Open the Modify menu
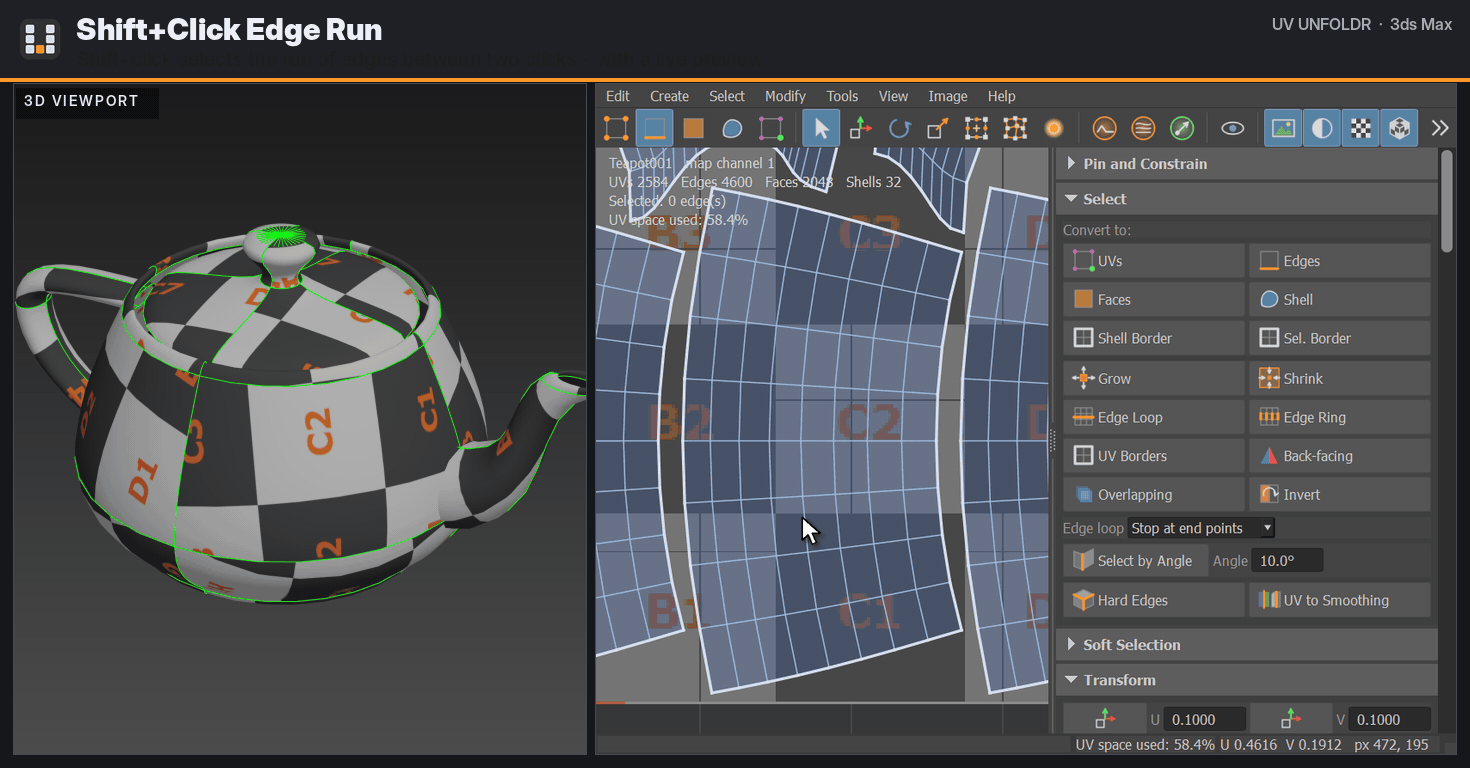Viewport: 1470px width, 768px height. [785, 96]
